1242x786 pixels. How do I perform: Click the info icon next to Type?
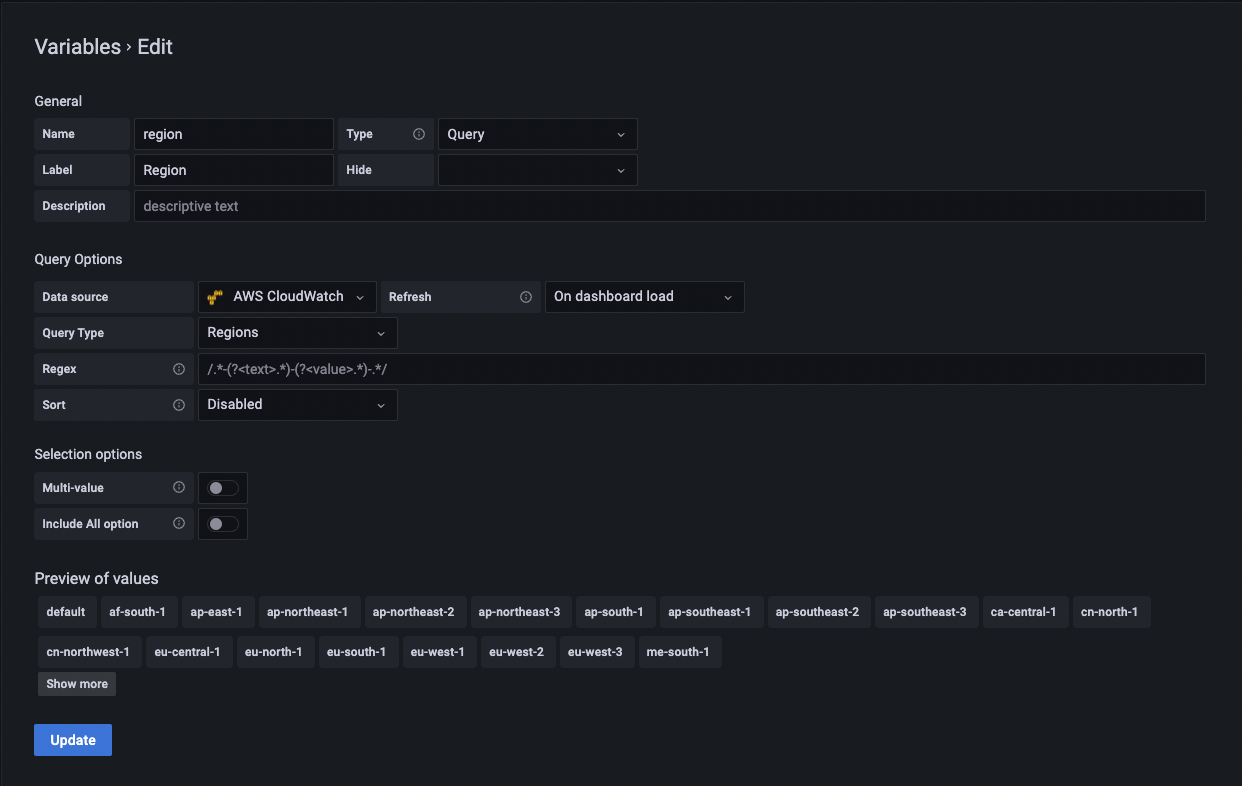tap(421, 133)
